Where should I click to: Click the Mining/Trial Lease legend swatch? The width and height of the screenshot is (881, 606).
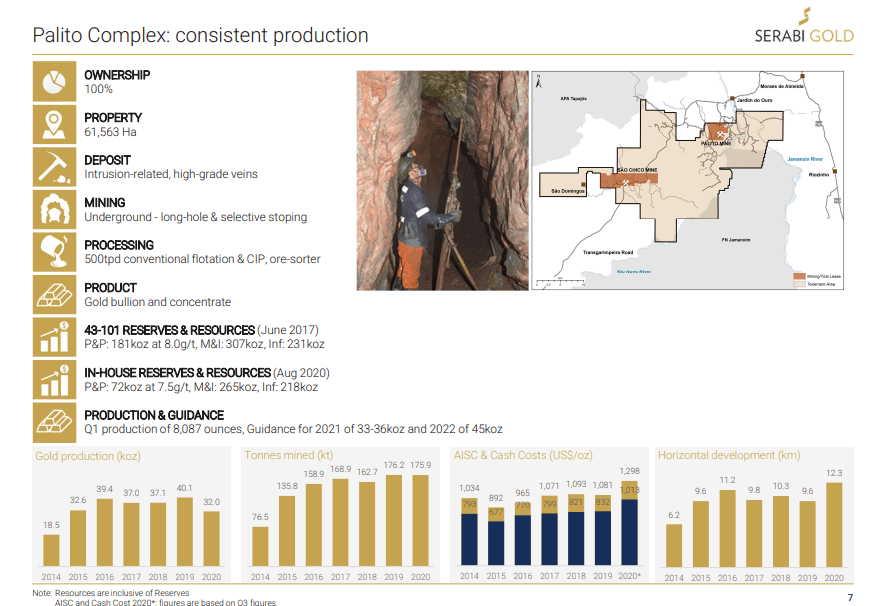coord(799,276)
